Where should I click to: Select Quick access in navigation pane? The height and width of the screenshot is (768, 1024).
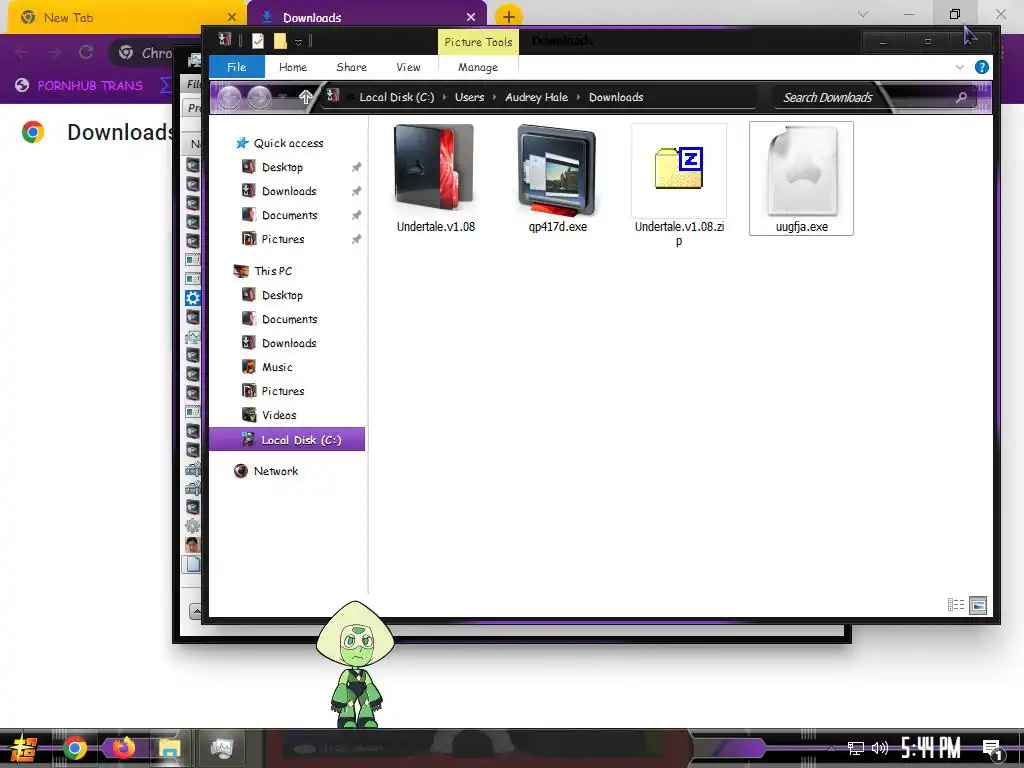(x=279, y=143)
